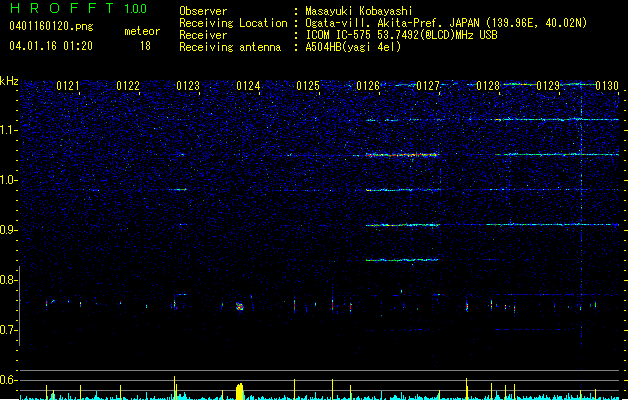Click the 0.8 frequency axis label
This screenshot has height=400, width=629.
click(x=9, y=280)
